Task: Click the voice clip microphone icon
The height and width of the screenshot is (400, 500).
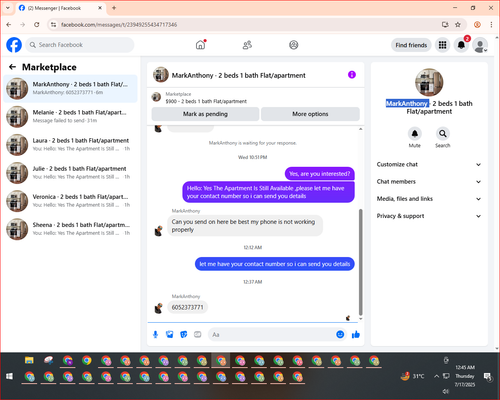Action: click(155, 334)
